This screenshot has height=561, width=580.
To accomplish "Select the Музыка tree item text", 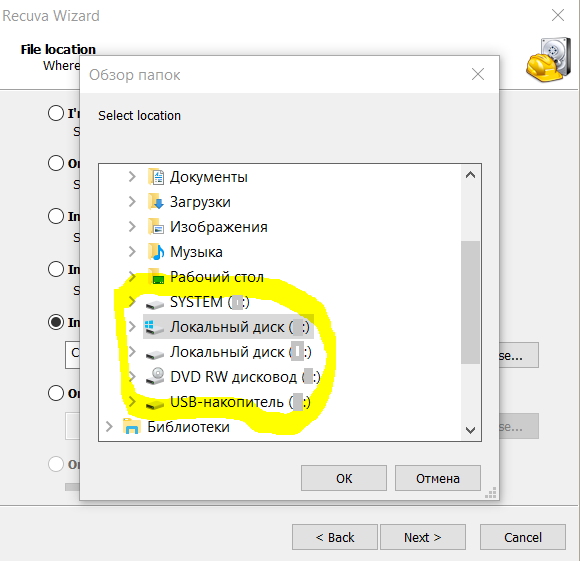I will 196,252.
